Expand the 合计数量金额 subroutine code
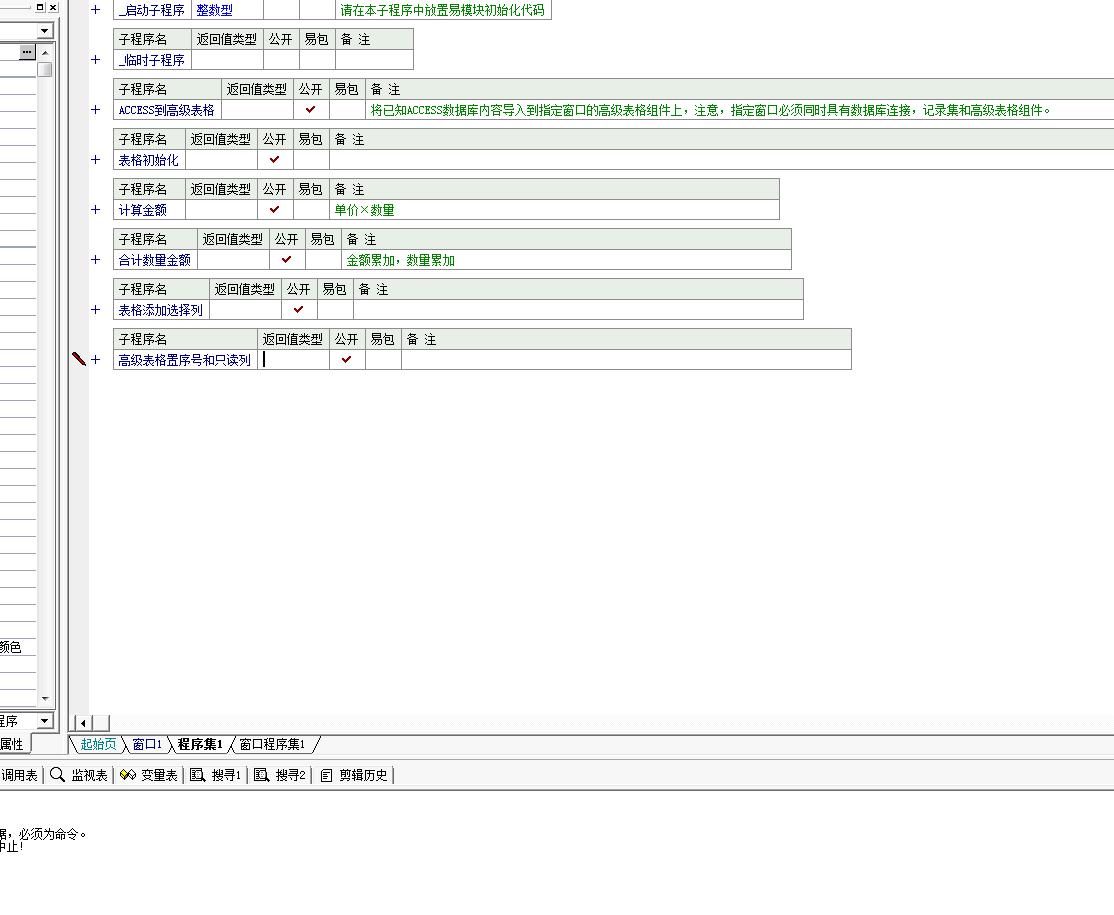Image resolution: width=1114 pixels, height=915 pixels. coord(96,260)
